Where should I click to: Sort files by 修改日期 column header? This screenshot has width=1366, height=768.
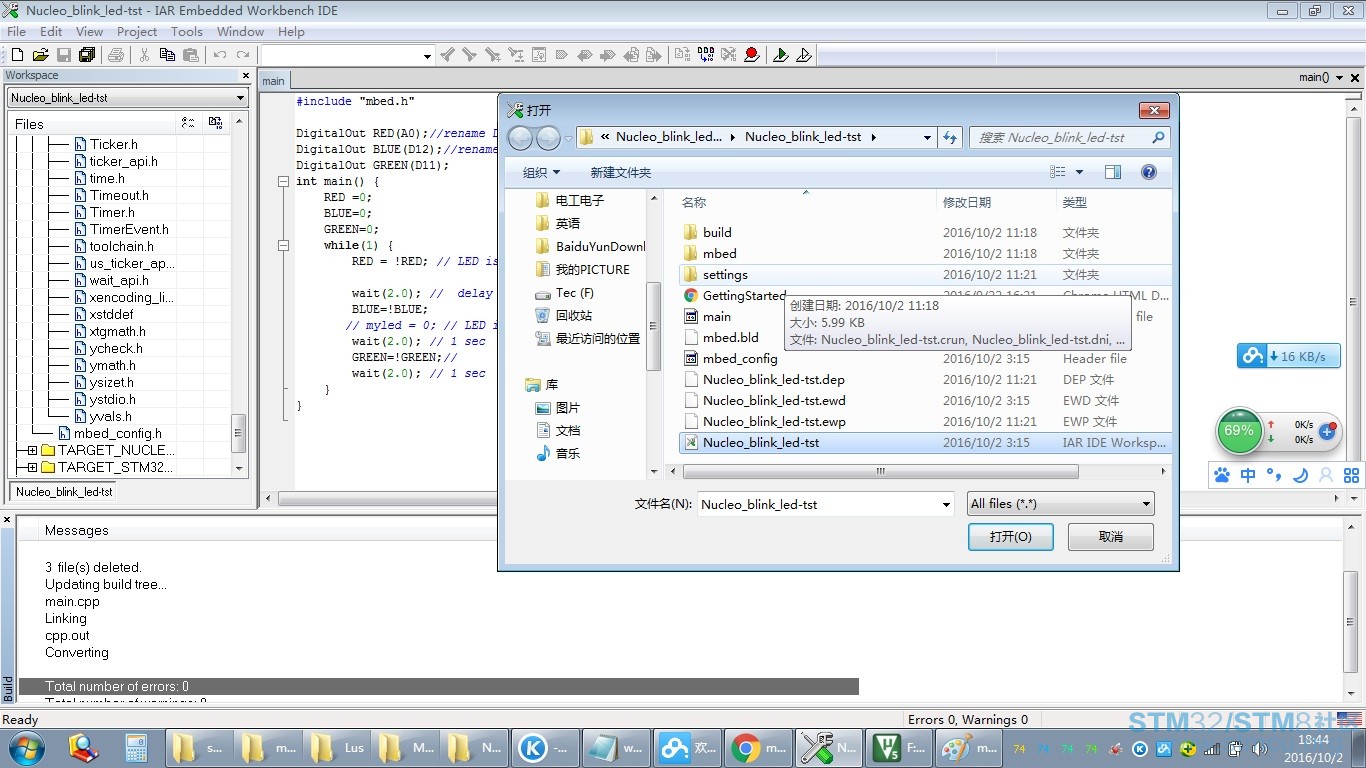(x=995, y=203)
